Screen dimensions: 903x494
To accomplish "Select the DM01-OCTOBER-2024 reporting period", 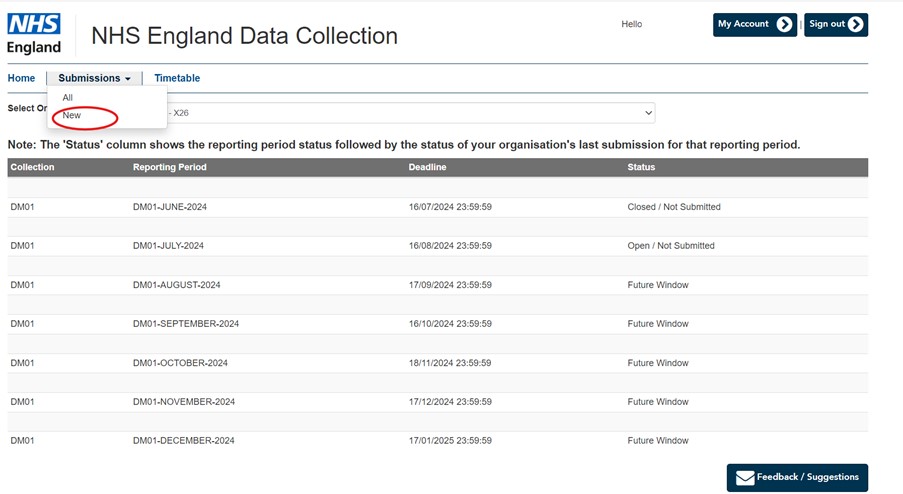I will tap(180, 363).
